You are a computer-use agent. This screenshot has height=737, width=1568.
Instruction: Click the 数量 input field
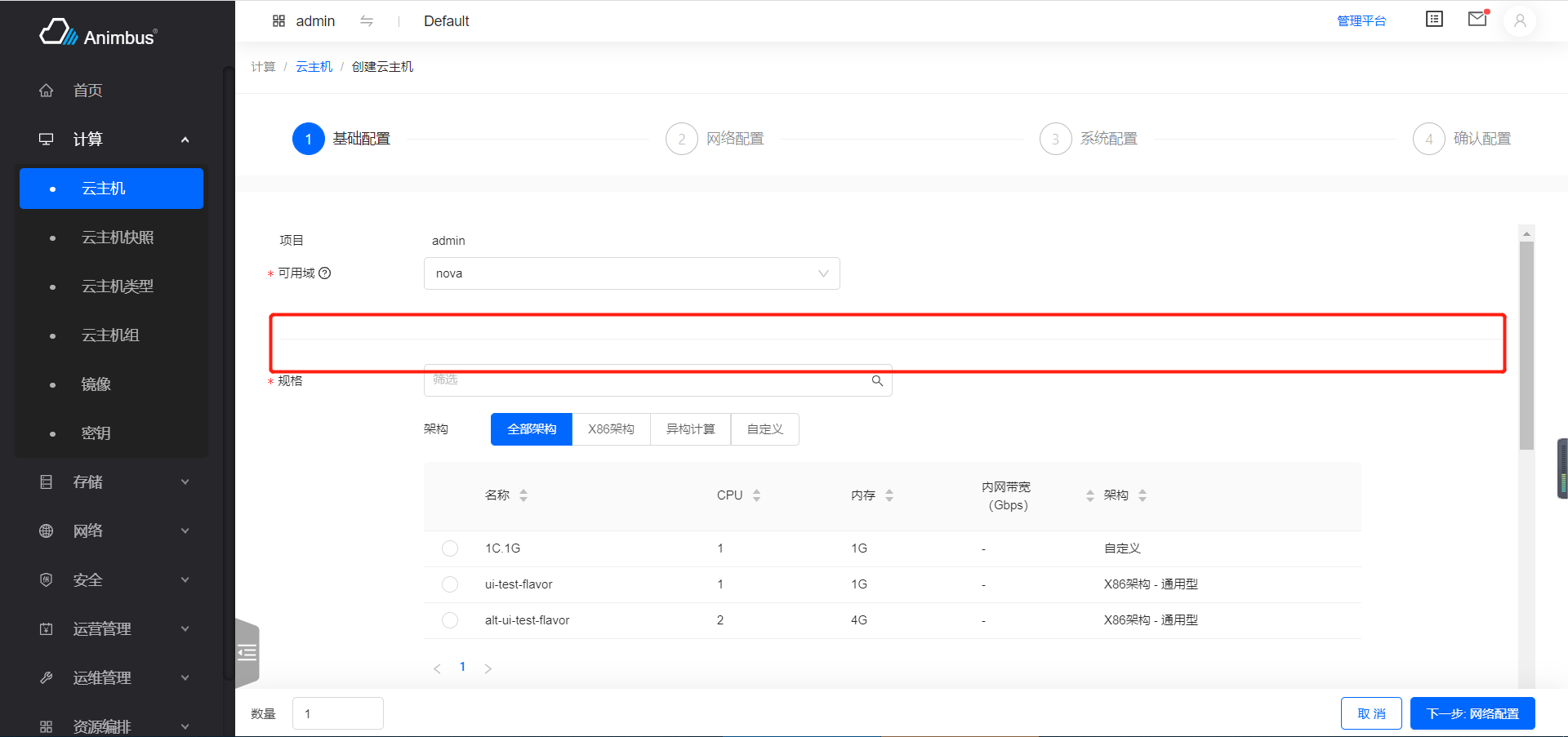338,713
